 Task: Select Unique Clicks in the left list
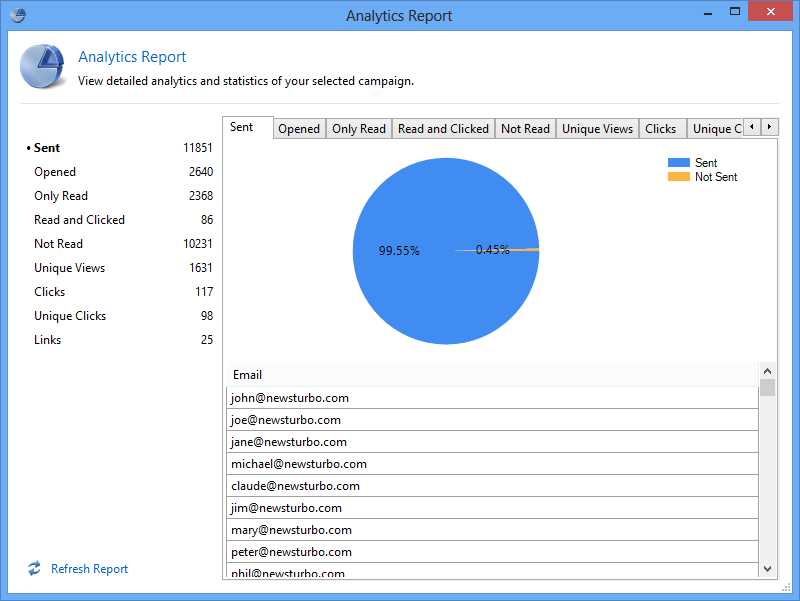(x=70, y=316)
